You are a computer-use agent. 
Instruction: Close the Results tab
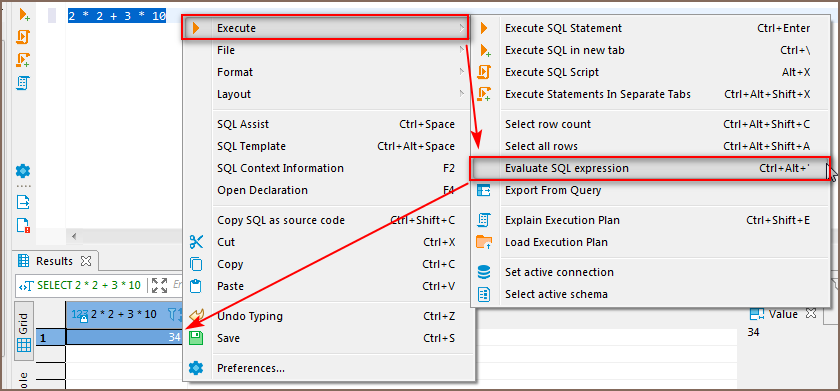coord(86,261)
